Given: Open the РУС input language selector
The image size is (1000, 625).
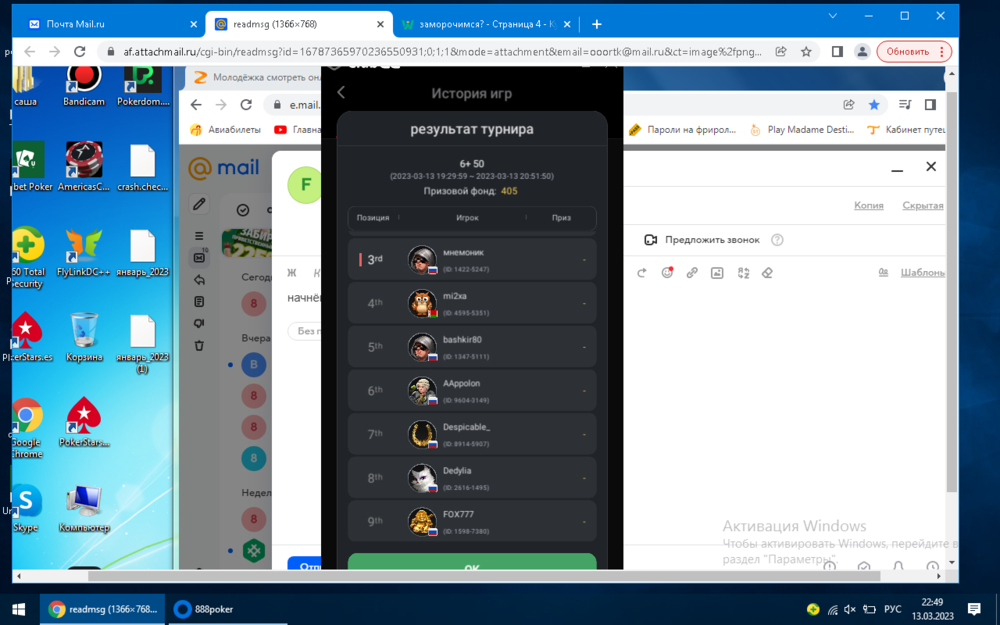Looking at the screenshot, I should [x=892, y=609].
